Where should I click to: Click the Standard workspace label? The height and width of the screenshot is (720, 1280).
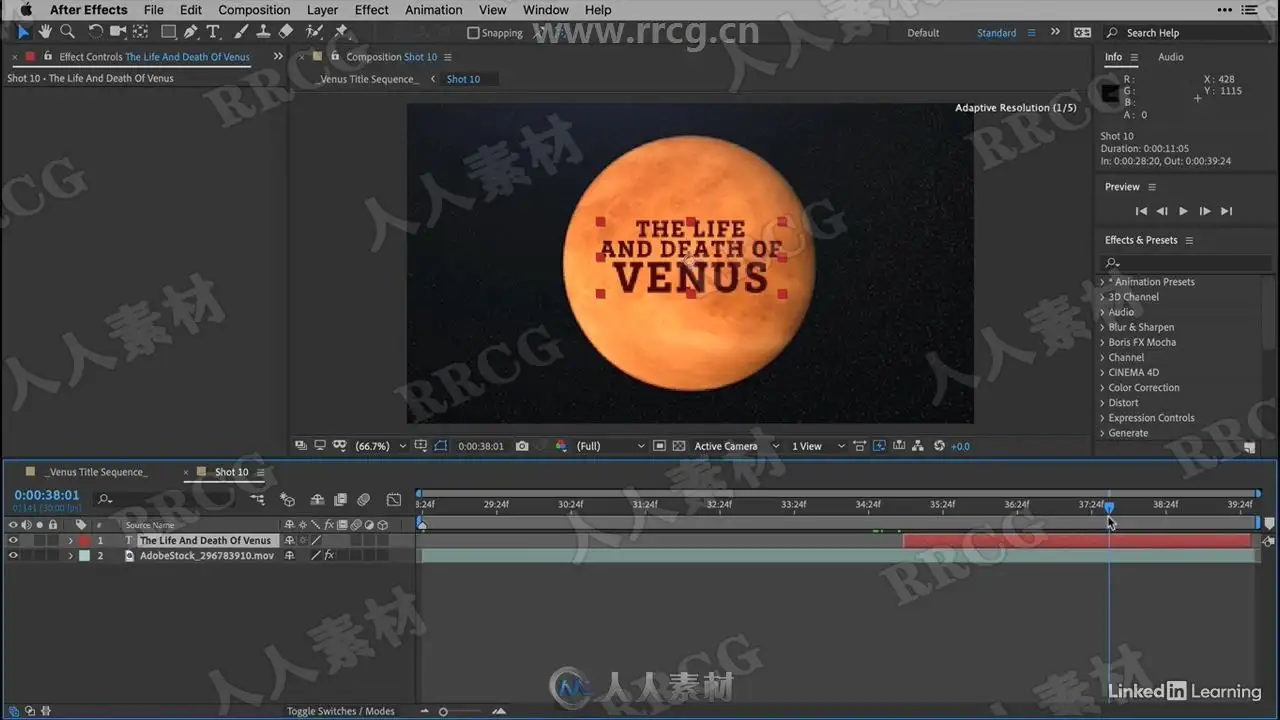pos(996,33)
